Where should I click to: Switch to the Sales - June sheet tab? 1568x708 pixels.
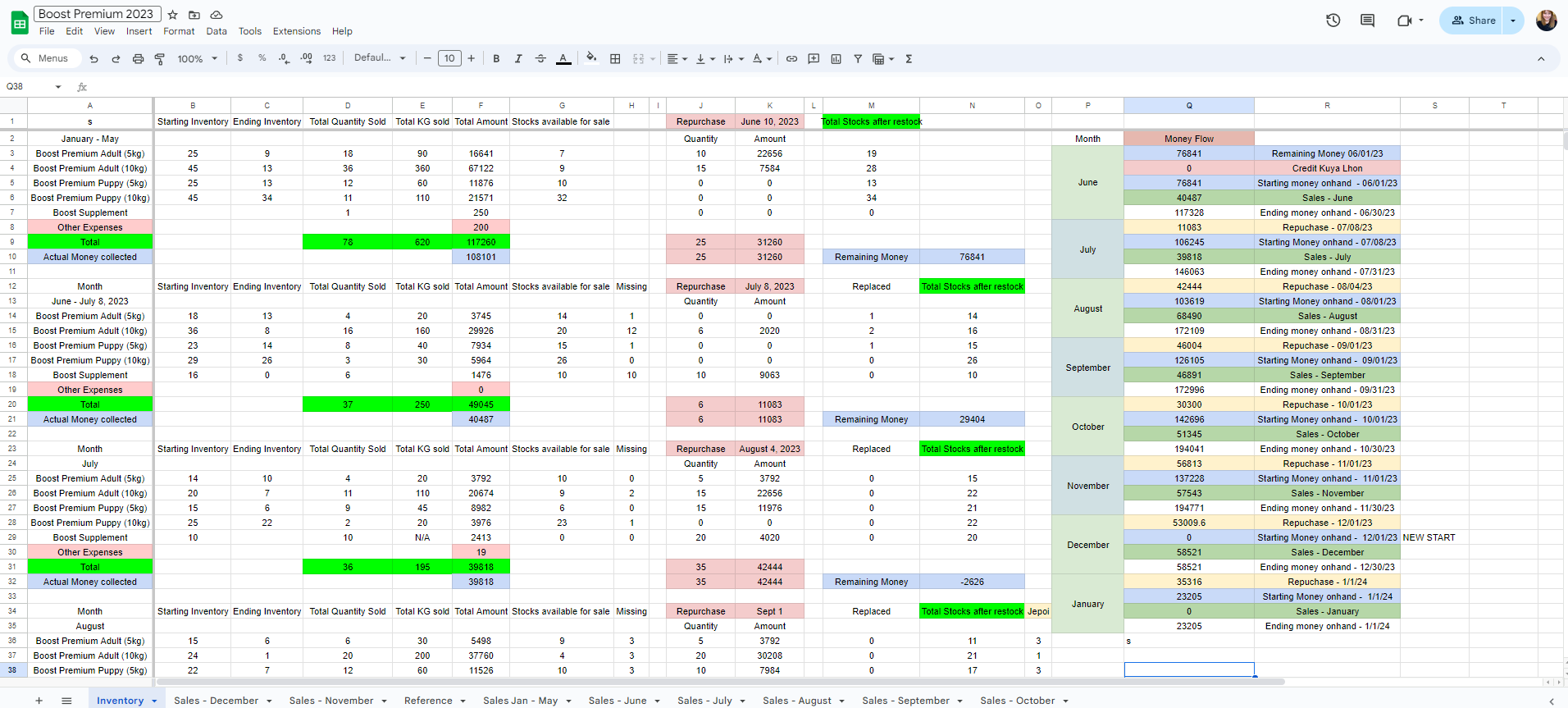click(x=618, y=700)
